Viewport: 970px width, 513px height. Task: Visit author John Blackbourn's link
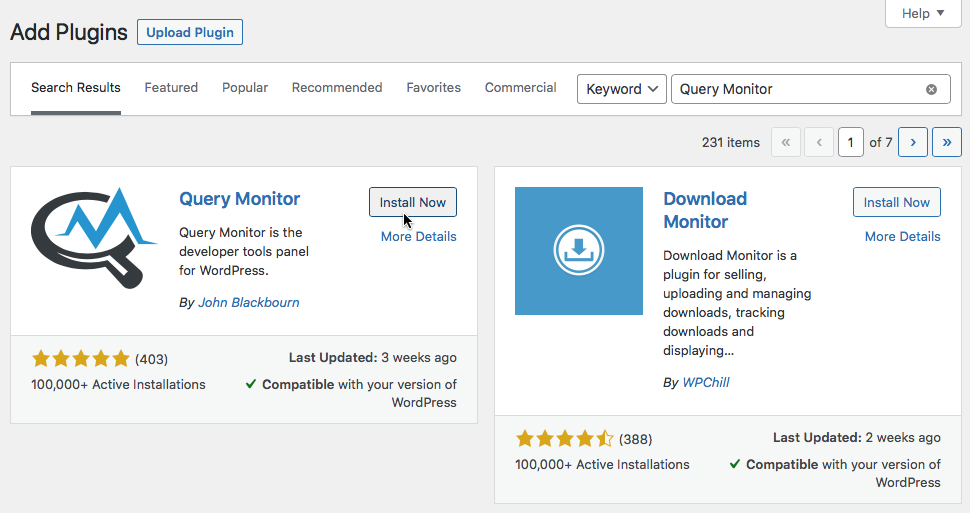pyautogui.click(x=249, y=303)
